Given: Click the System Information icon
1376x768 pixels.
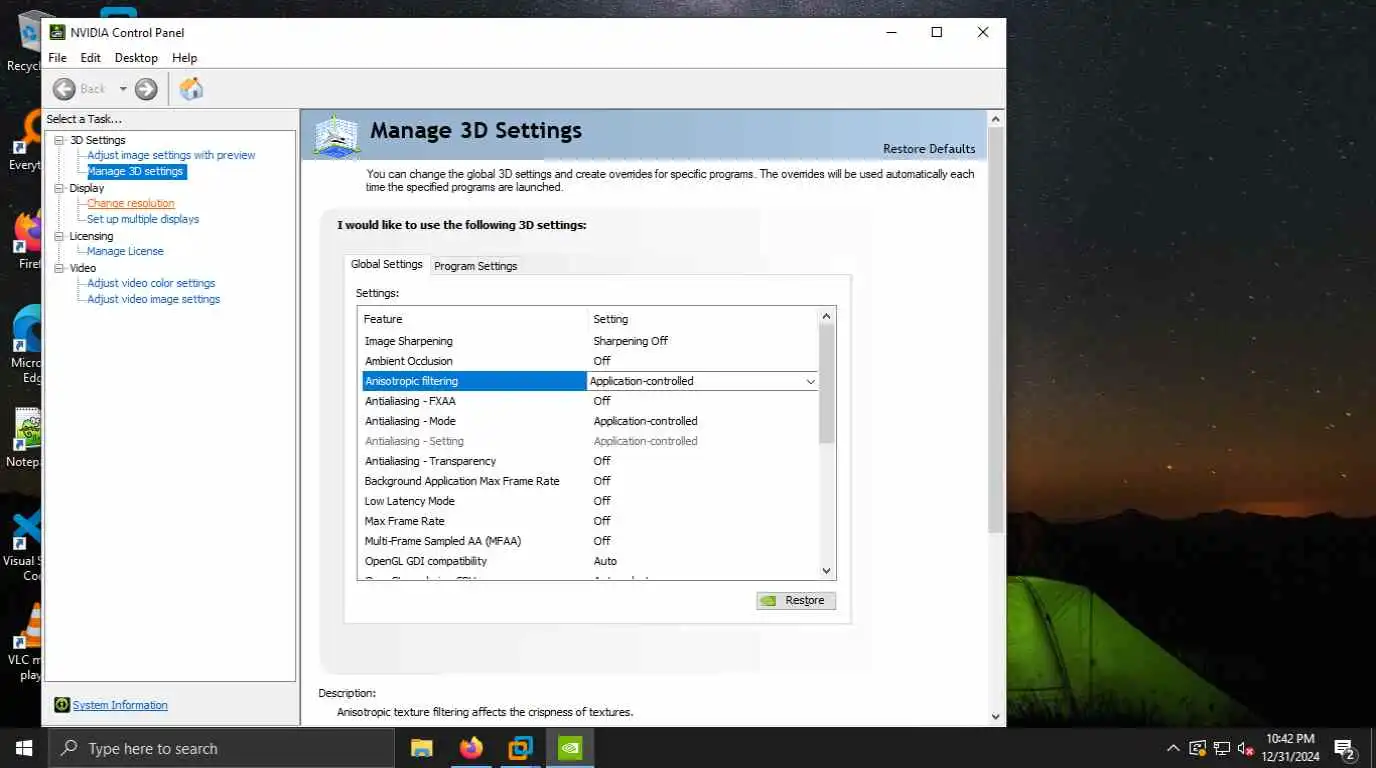Looking at the screenshot, I should (x=62, y=705).
